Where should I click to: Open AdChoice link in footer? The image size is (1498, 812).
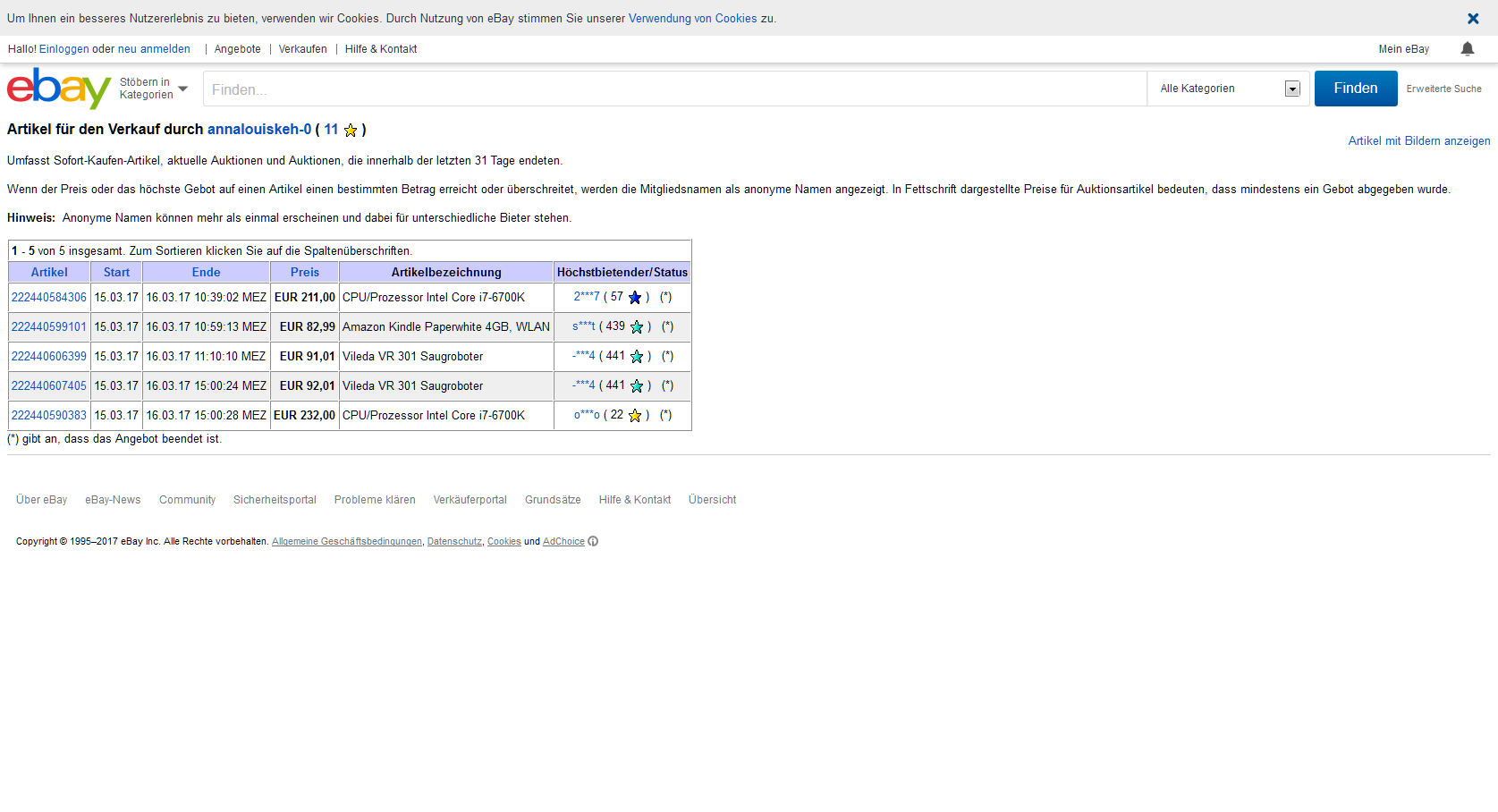pyautogui.click(x=563, y=542)
